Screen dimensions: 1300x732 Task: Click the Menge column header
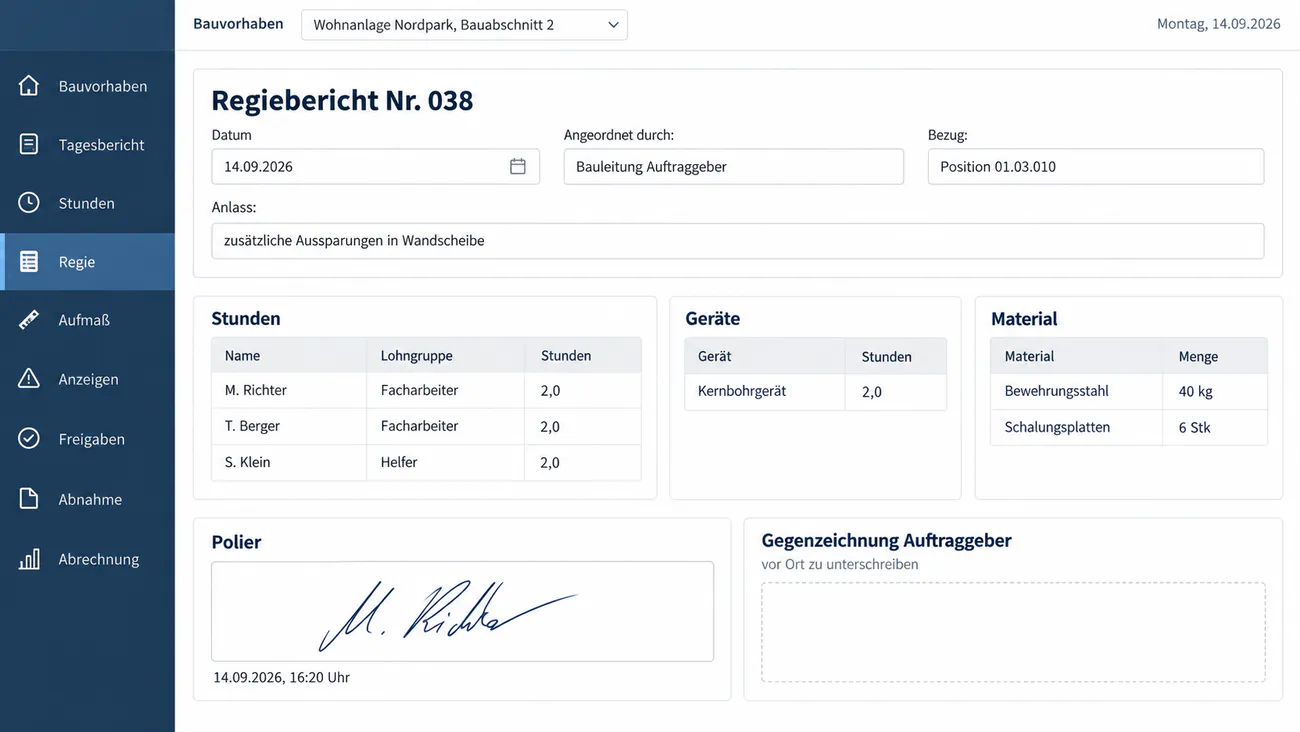[x=1216, y=356]
